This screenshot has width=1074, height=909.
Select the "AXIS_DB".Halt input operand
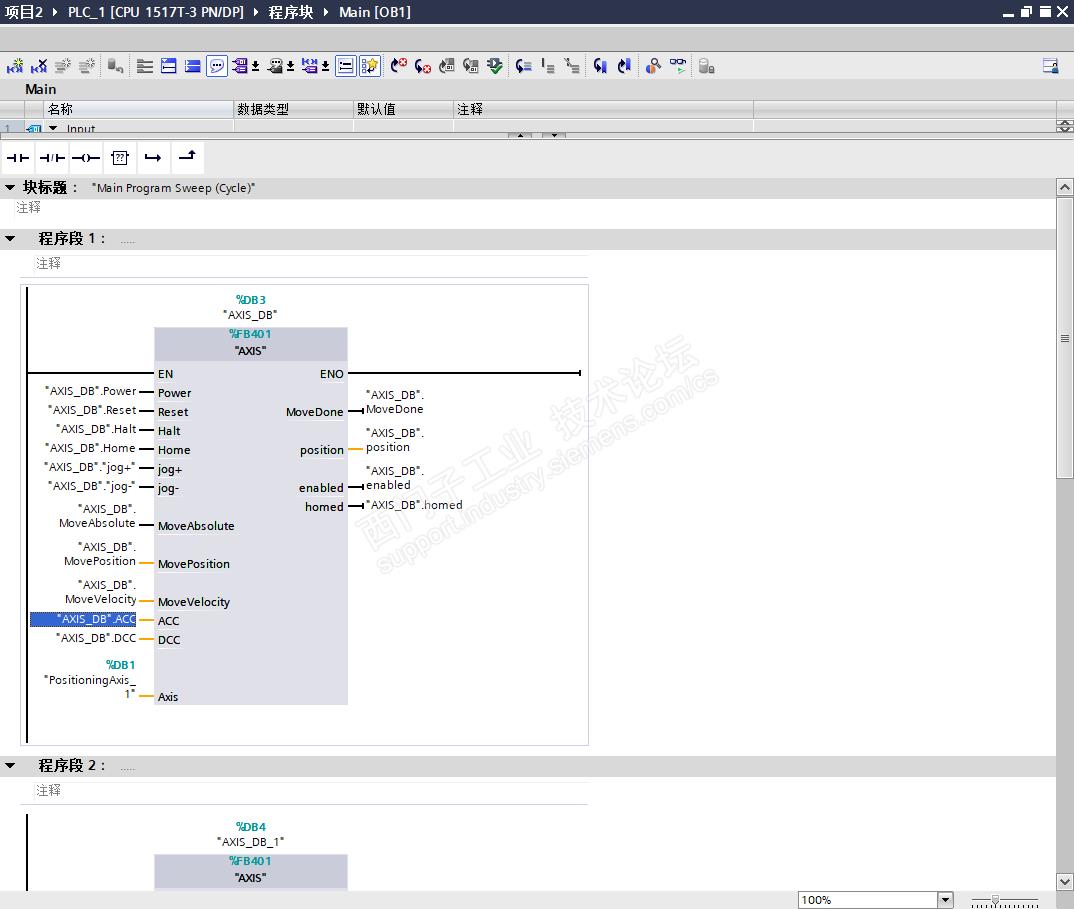(97, 429)
